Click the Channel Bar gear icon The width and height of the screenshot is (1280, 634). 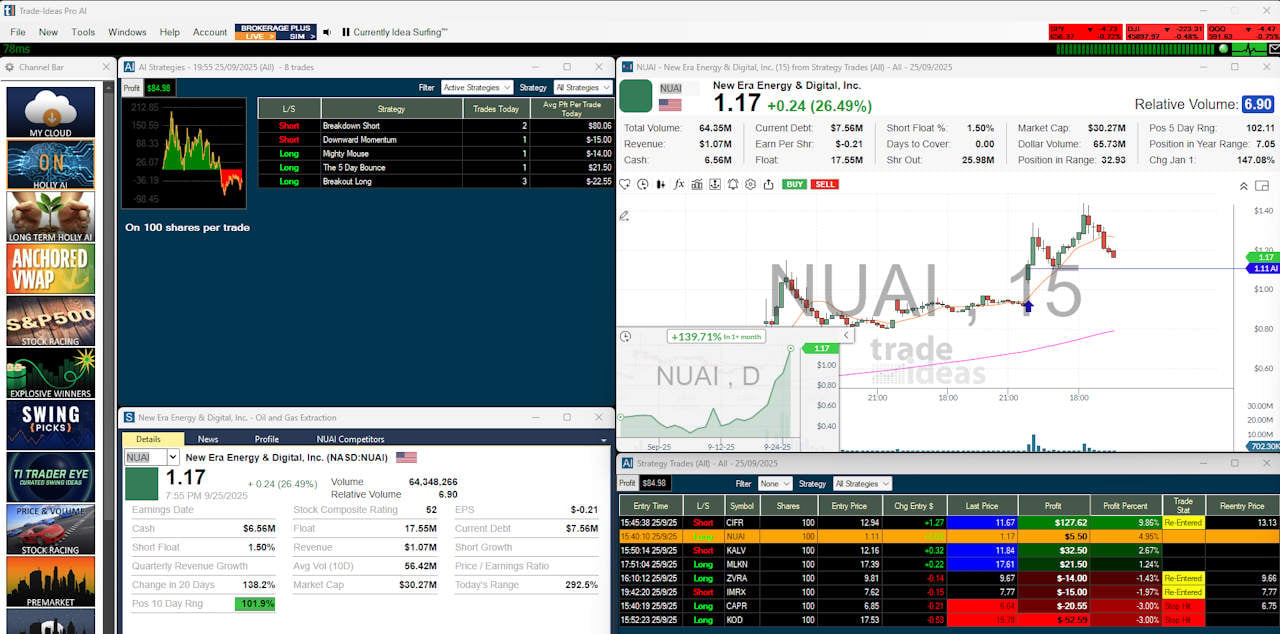[x=10, y=67]
